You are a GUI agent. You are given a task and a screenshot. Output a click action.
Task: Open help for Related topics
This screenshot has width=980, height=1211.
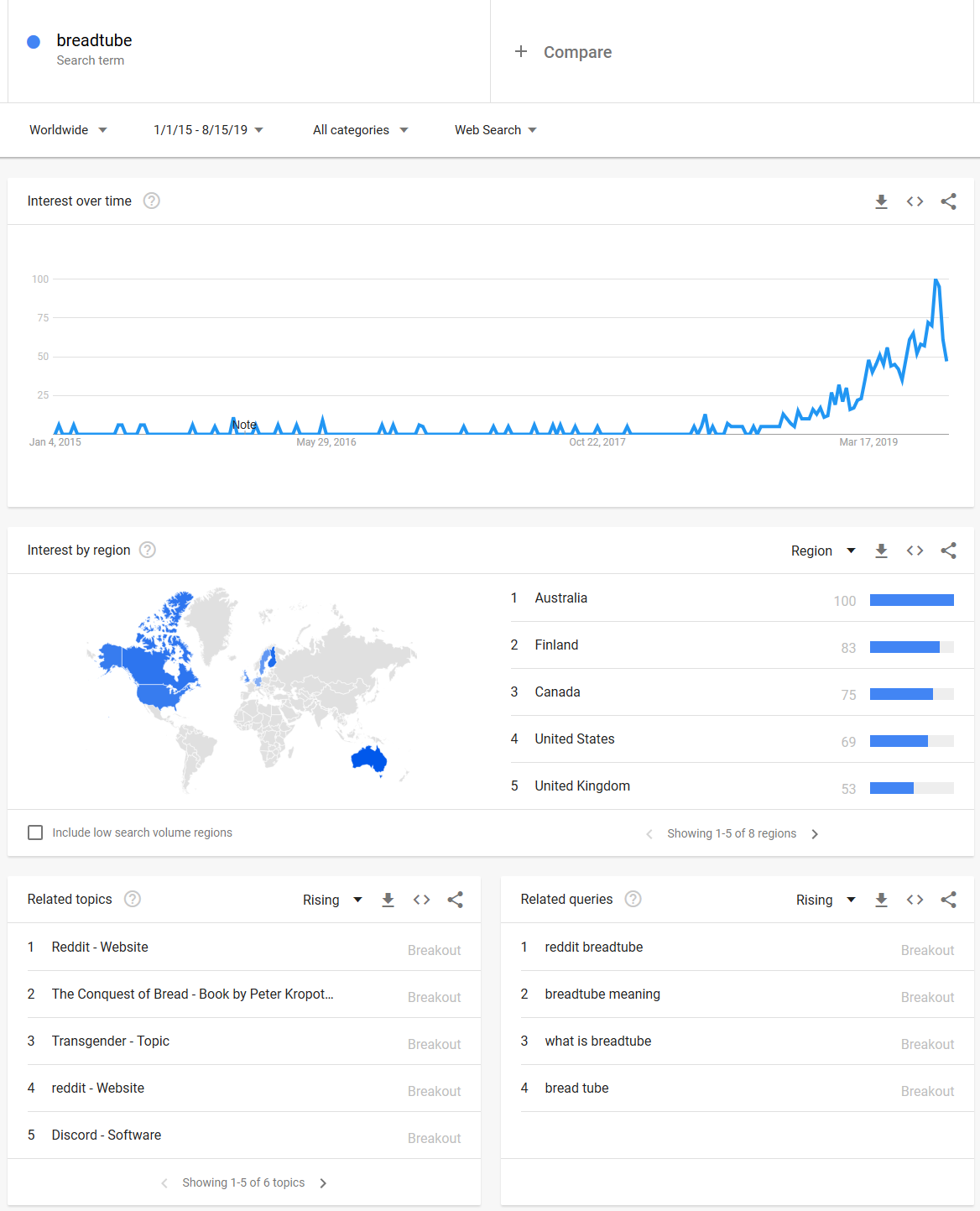[133, 899]
